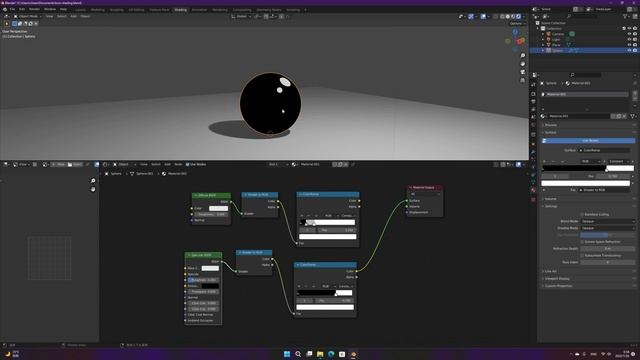Switch to the Animation workspace tab

click(199, 9)
